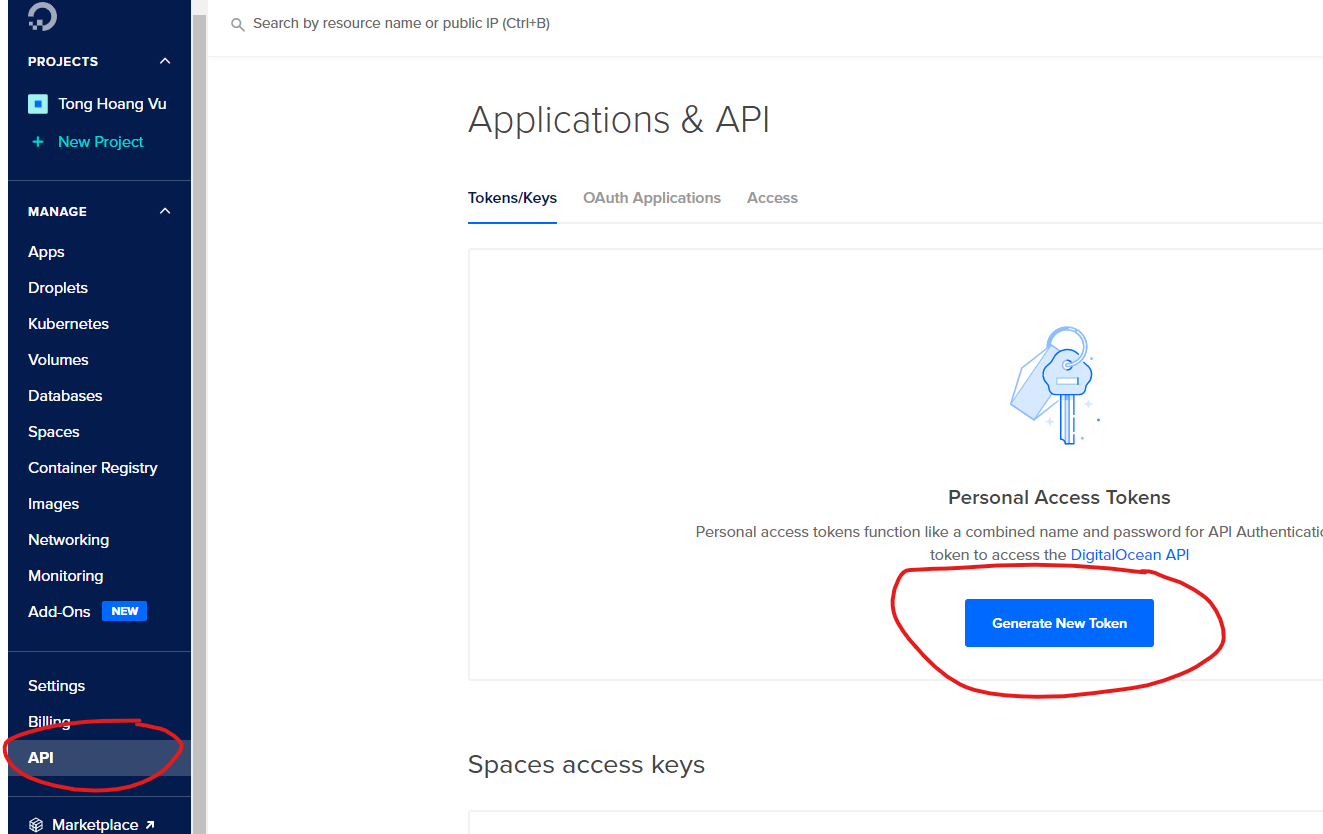Select the Tokens/Keys tab
Screen dimensions: 1323x834
tap(512, 198)
